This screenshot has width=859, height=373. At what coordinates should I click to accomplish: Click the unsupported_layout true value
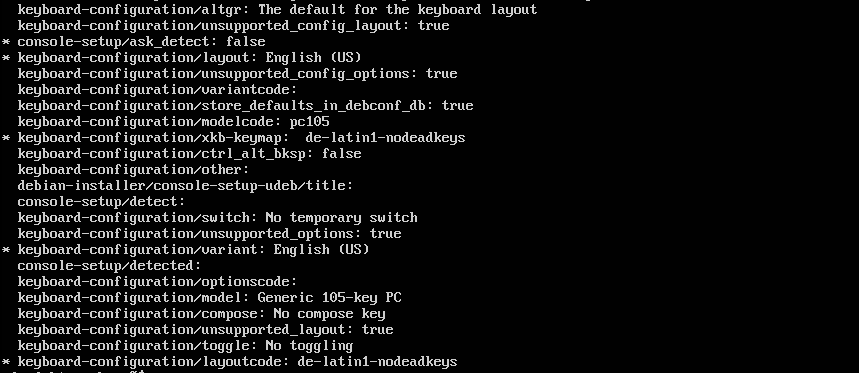[377, 330]
